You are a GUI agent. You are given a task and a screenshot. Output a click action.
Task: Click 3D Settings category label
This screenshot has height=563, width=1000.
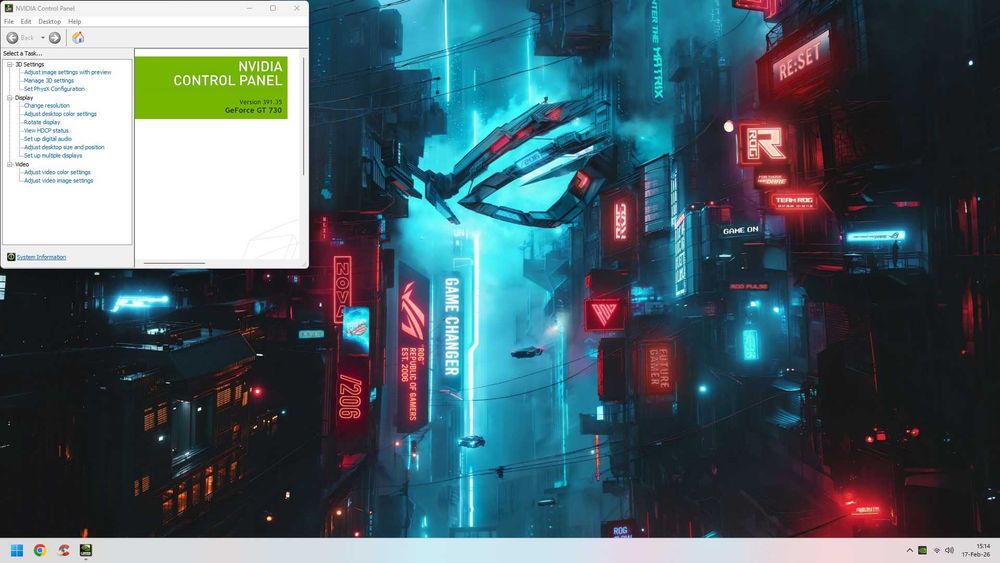pos(30,64)
